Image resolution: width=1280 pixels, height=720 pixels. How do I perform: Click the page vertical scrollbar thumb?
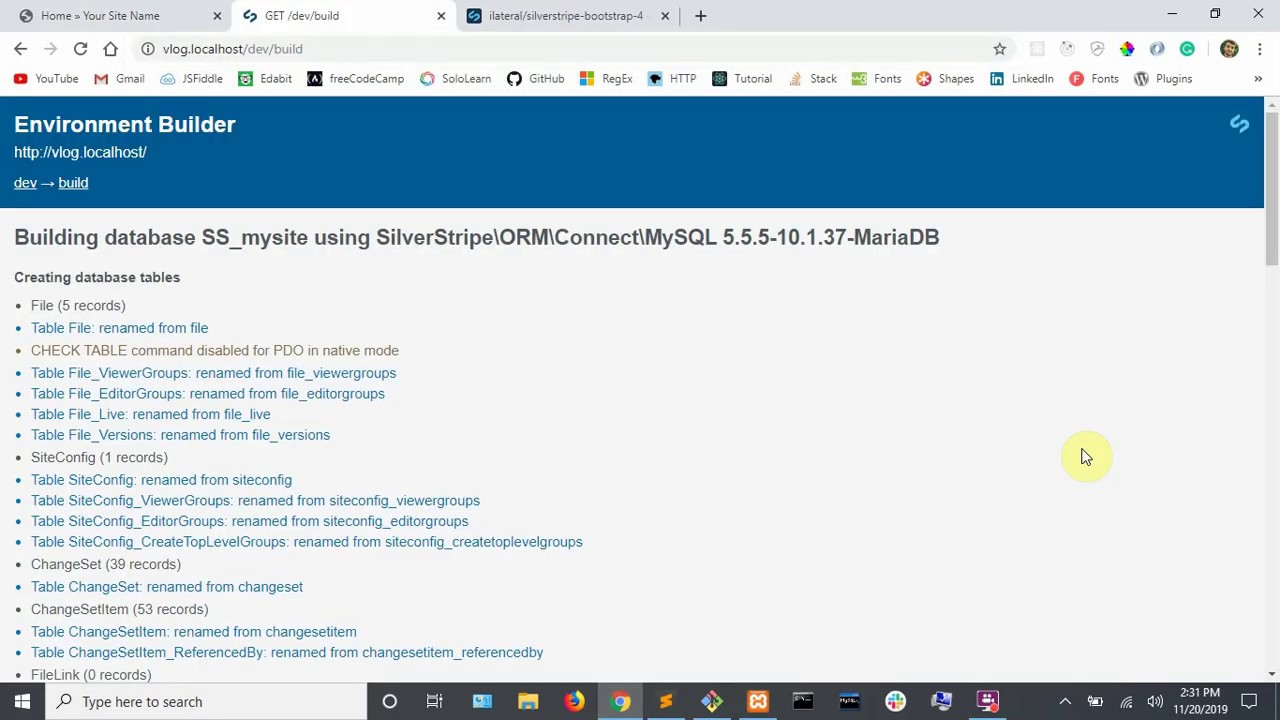coord(1272,190)
